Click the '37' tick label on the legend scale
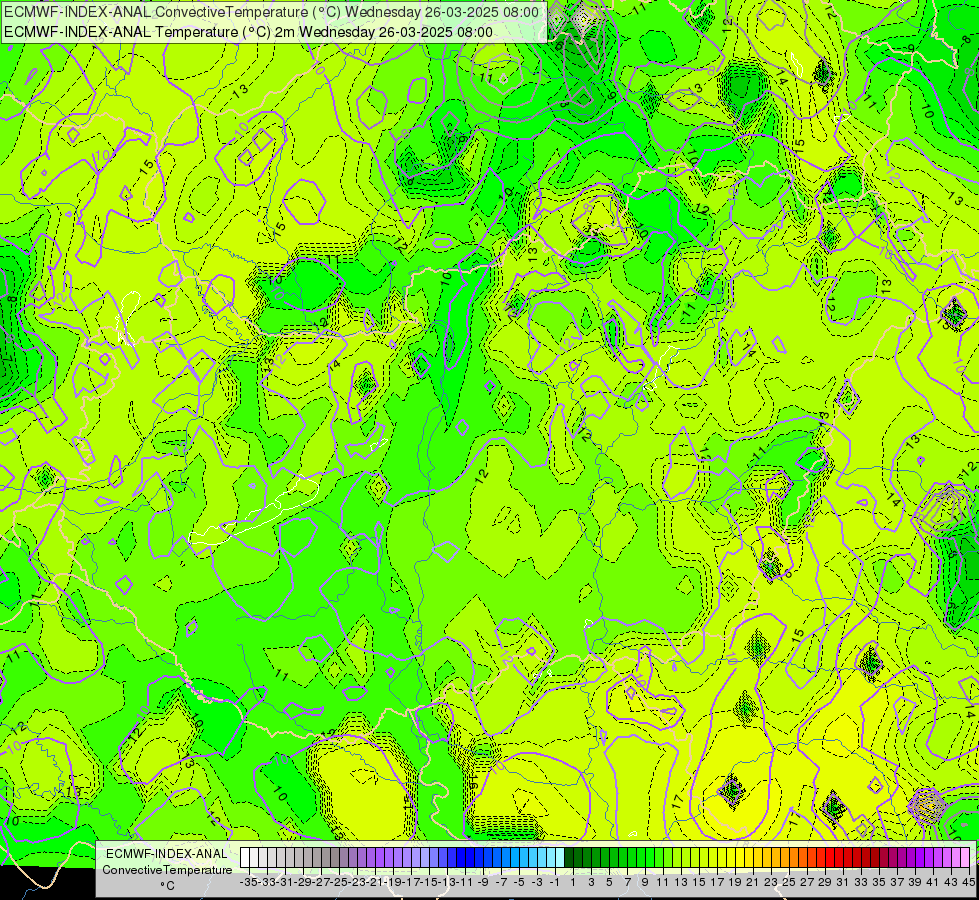The height and width of the screenshot is (900, 979). tap(897, 882)
